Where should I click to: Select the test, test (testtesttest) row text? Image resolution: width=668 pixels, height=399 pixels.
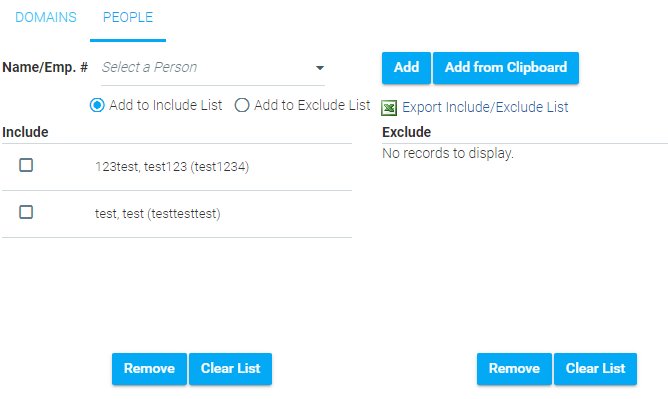click(158, 213)
